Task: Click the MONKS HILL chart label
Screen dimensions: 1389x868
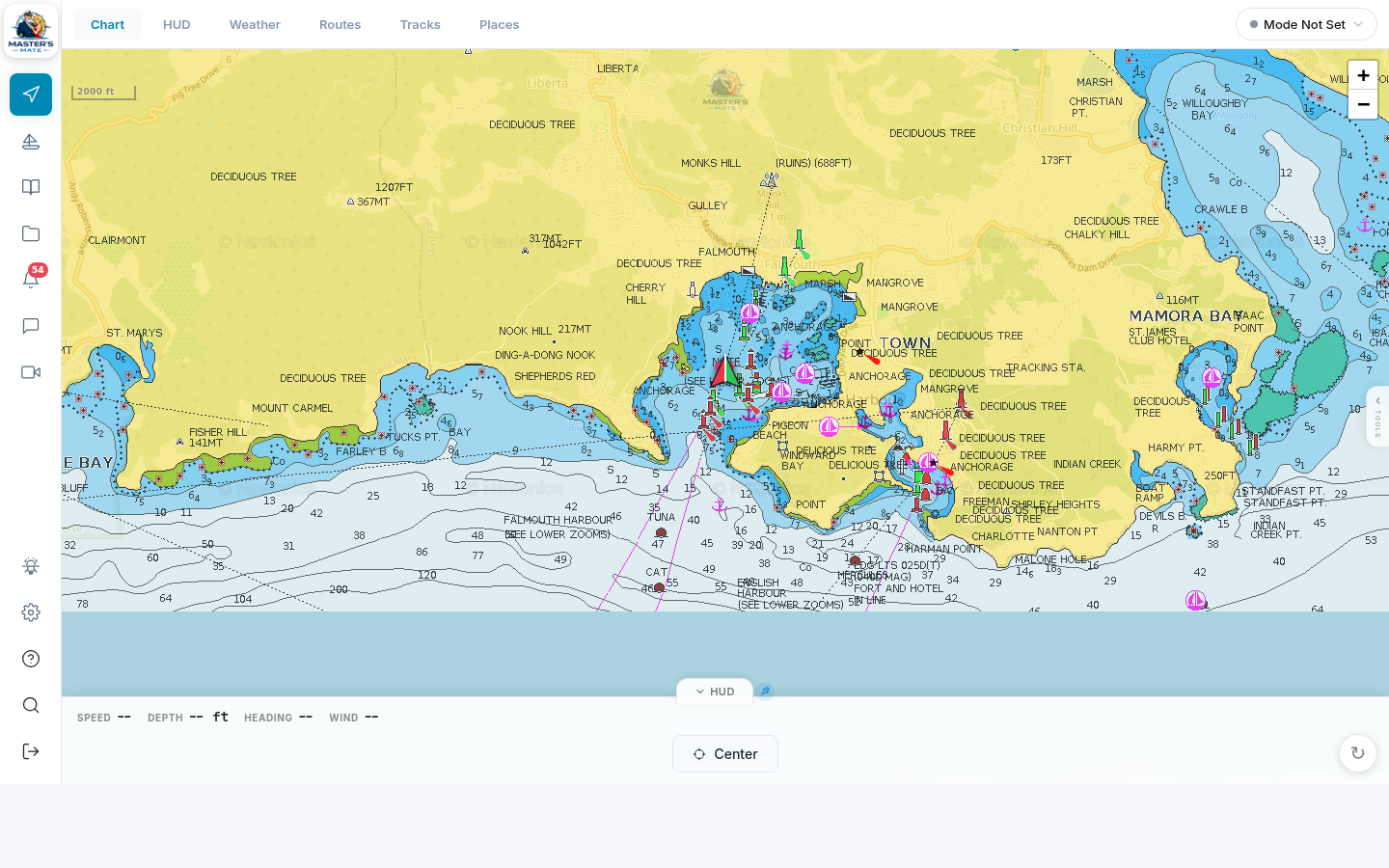Action: [711, 163]
